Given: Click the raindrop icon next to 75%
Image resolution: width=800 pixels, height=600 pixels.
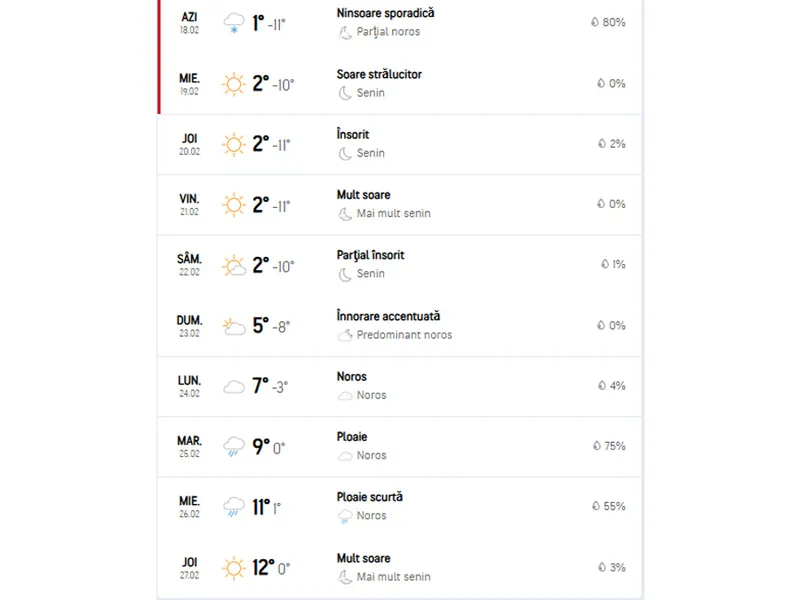Looking at the screenshot, I should [x=597, y=446].
